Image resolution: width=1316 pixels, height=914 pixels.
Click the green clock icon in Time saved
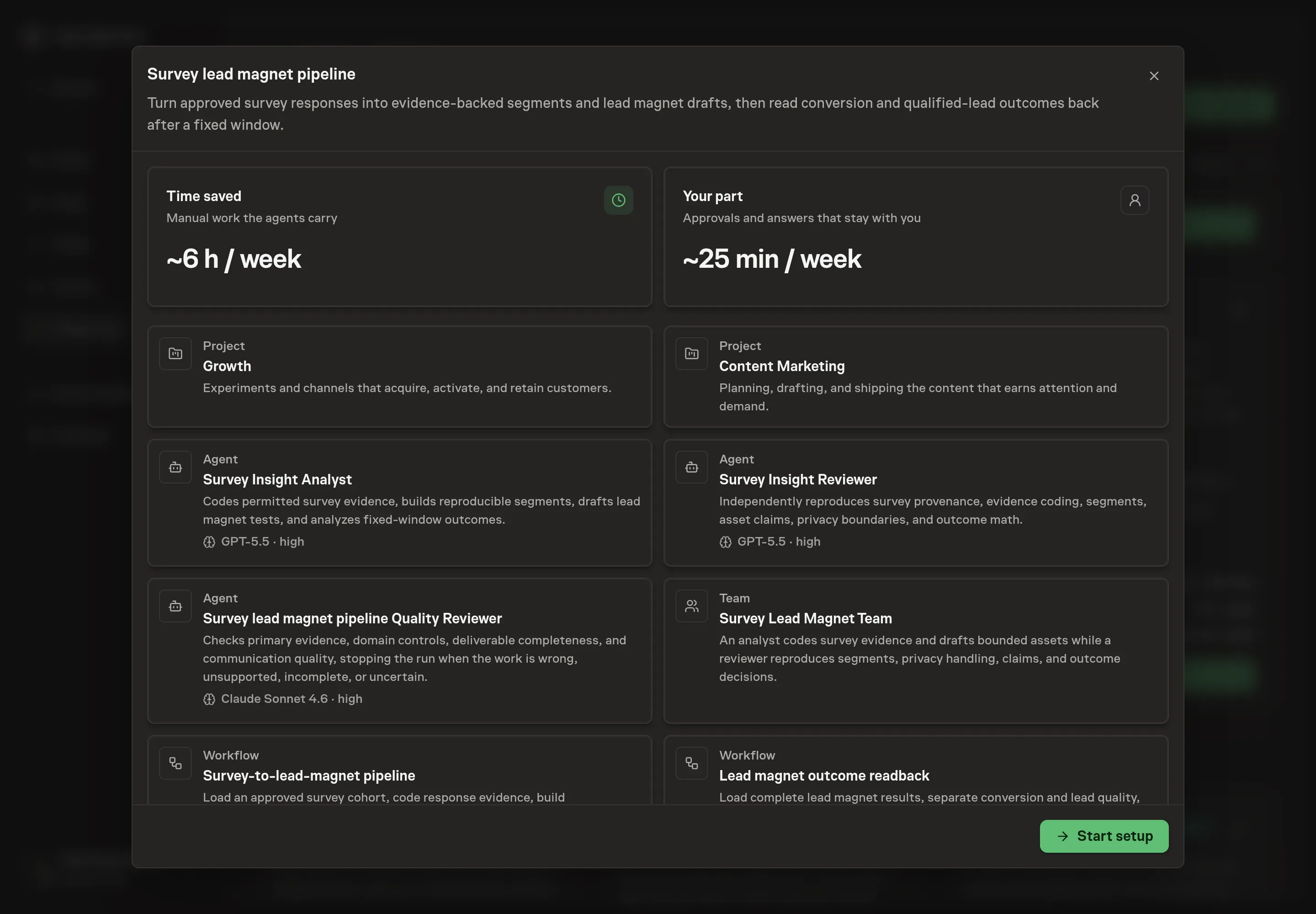click(x=619, y=200)
